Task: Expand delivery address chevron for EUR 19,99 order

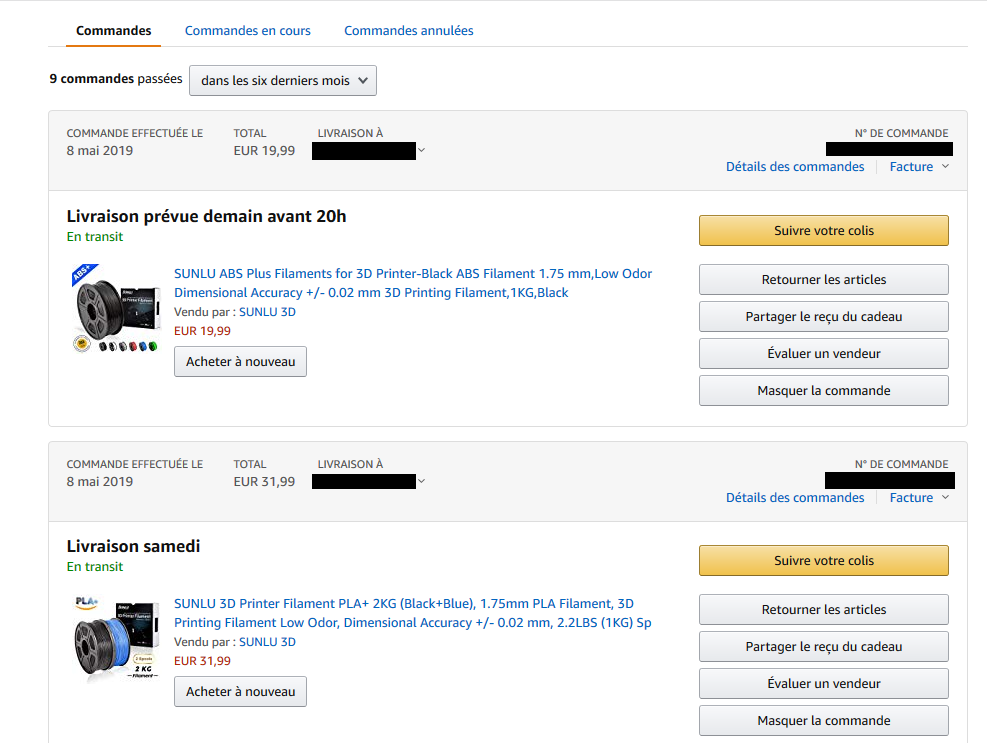Action: [x=421, y=151]
